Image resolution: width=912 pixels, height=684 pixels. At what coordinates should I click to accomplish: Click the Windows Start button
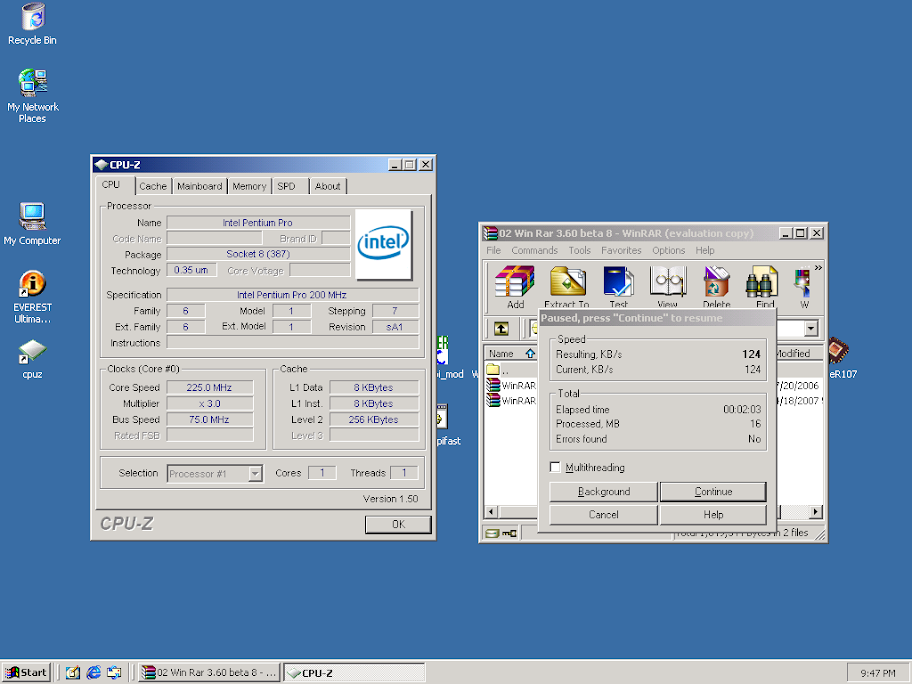pyautogui.click(x=26, y=672)
